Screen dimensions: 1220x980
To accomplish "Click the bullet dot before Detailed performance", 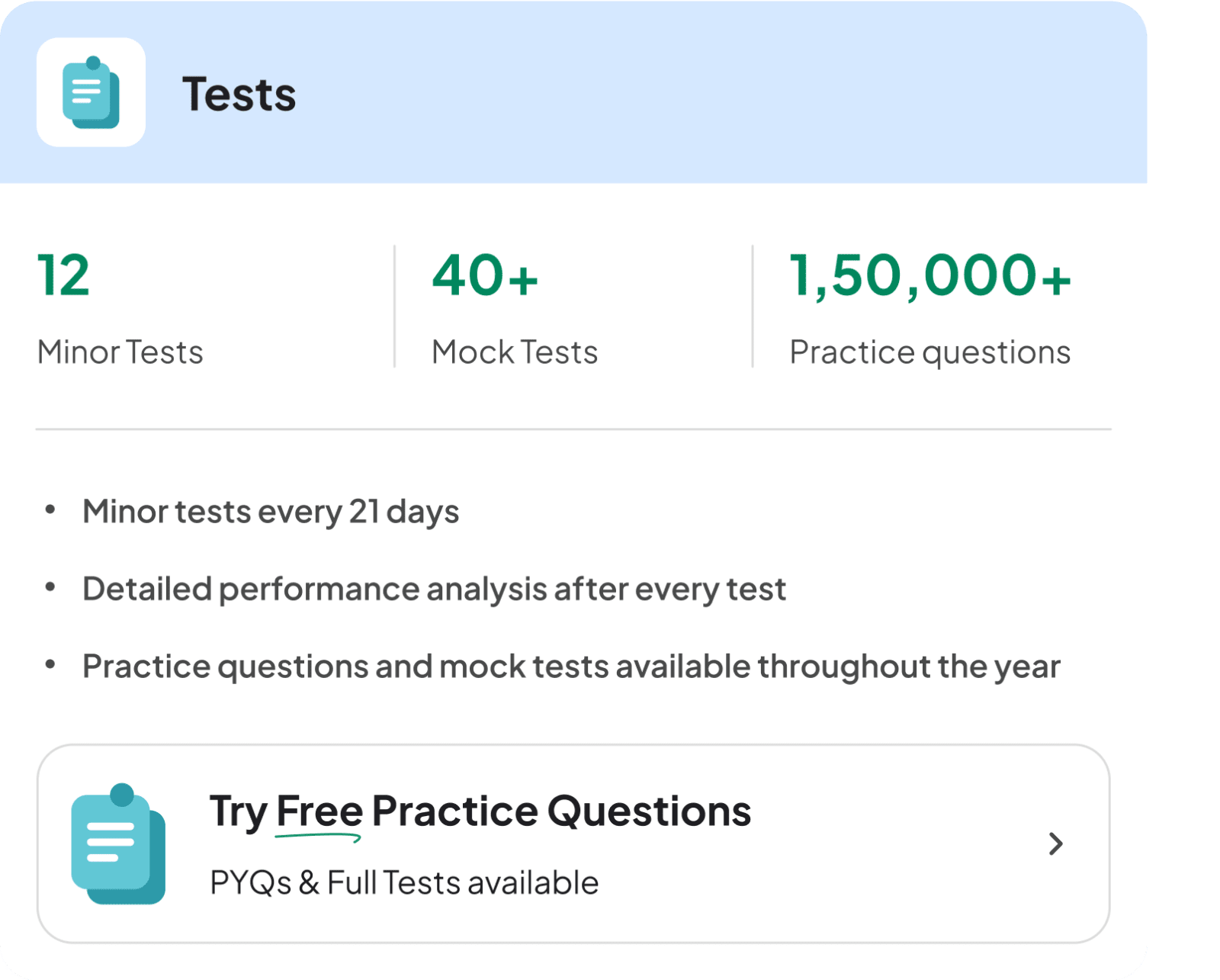I will [50, 587].
